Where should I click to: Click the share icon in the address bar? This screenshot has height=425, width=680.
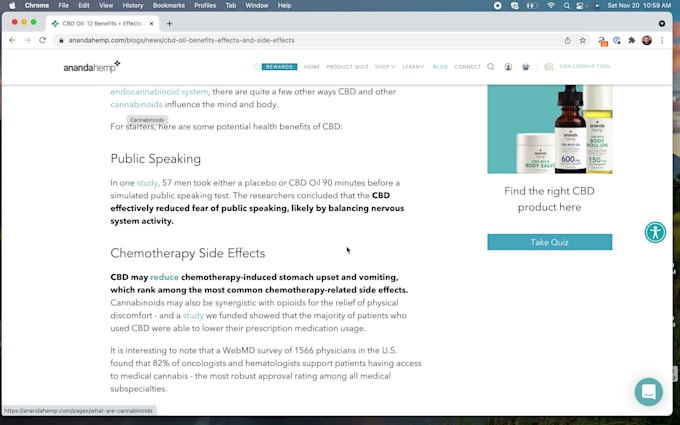coord(567,40)
